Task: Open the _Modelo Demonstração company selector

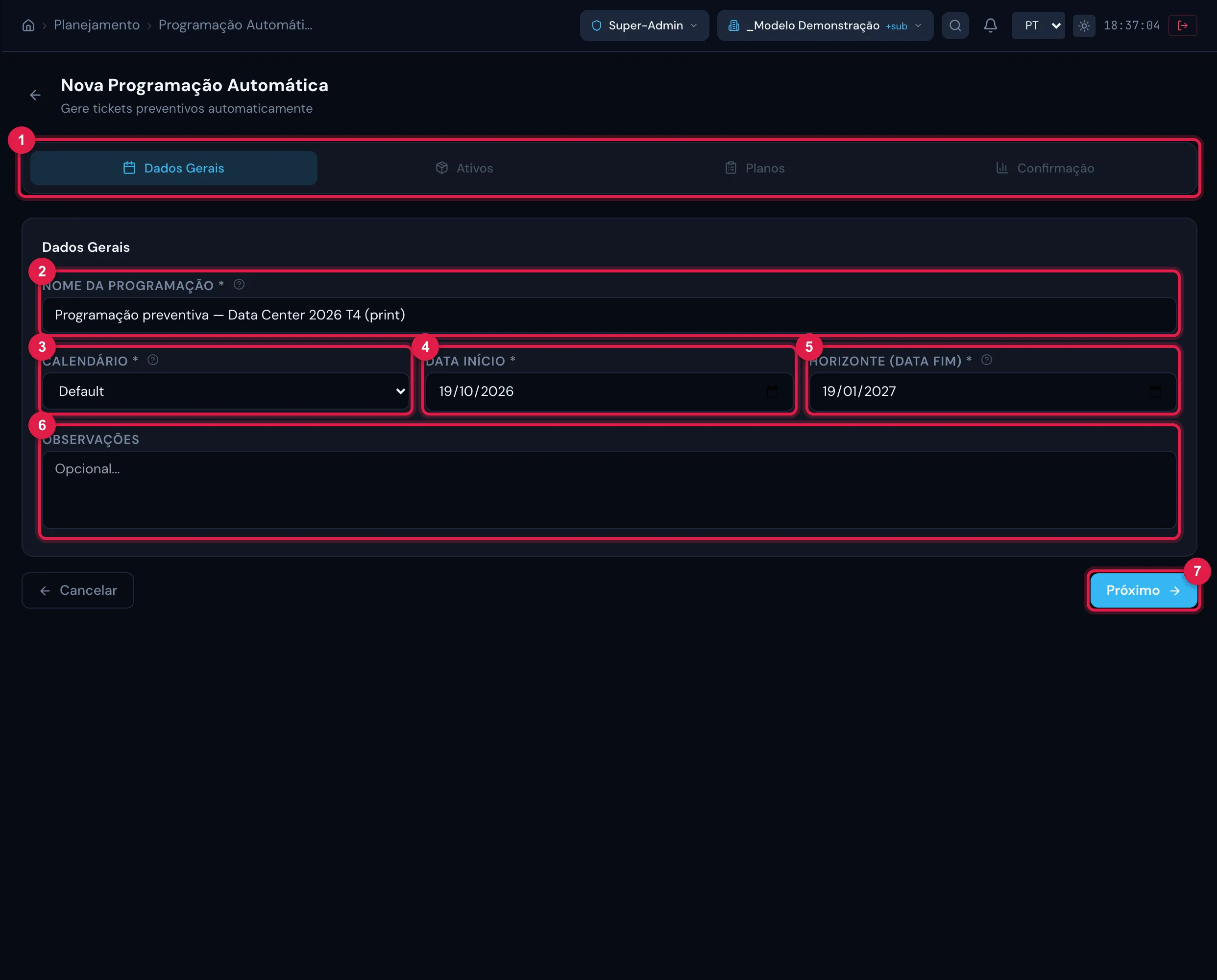Action: point(825,25)
